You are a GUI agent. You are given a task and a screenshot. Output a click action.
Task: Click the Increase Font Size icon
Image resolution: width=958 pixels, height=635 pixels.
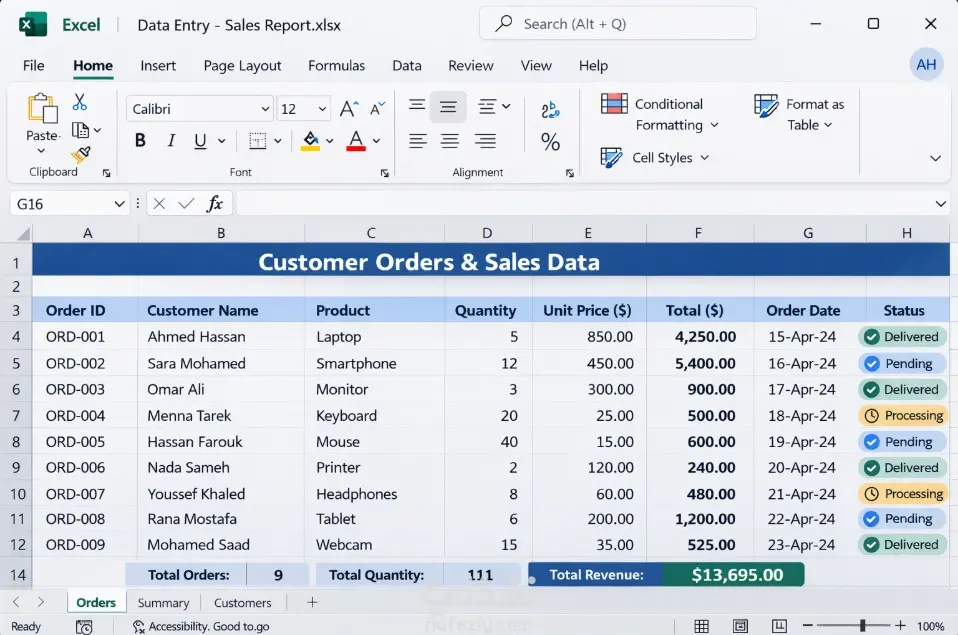tap(348, 109)
